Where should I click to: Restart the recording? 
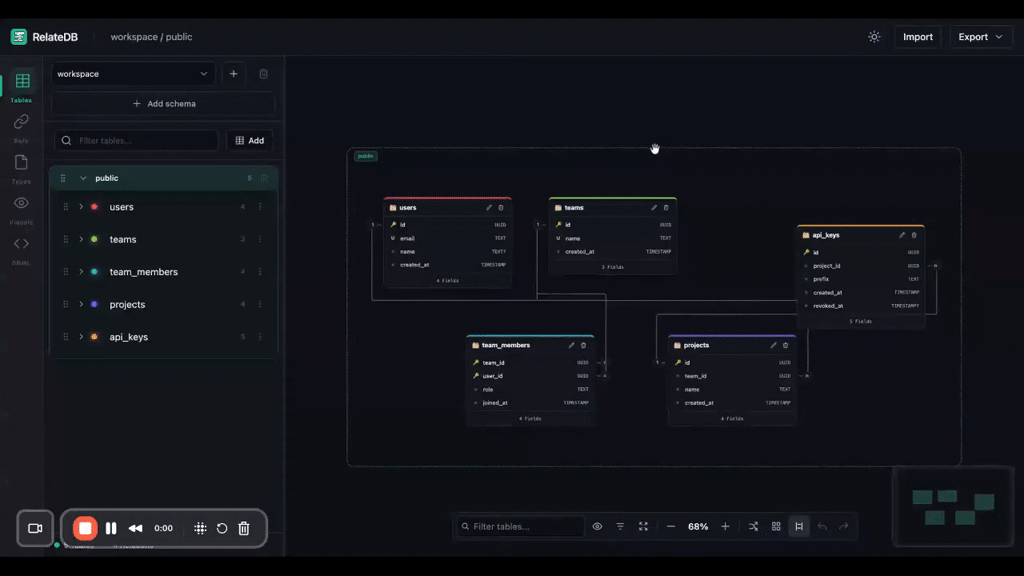coord(222,528)
